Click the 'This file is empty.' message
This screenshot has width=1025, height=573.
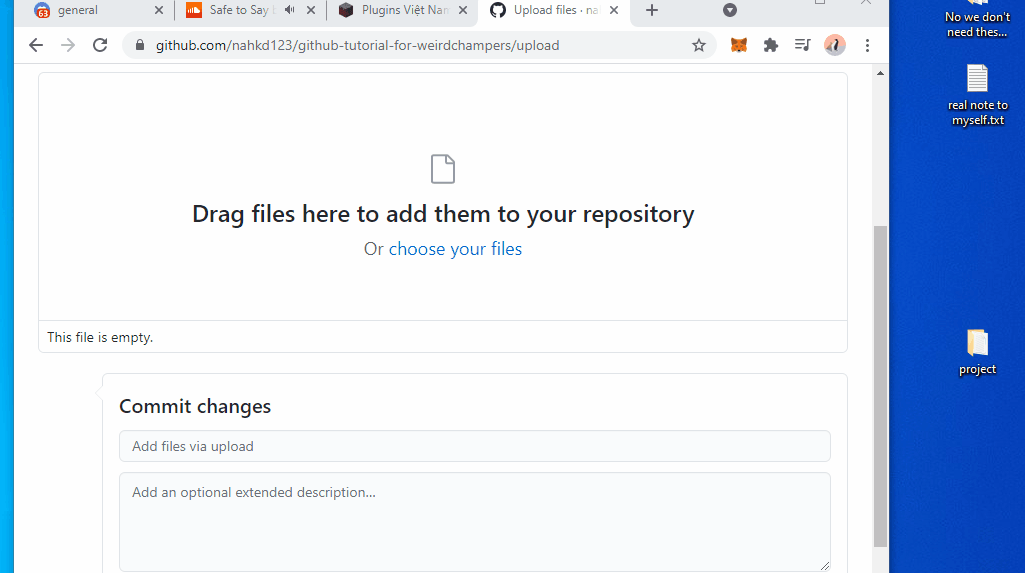tap(100, 337)
